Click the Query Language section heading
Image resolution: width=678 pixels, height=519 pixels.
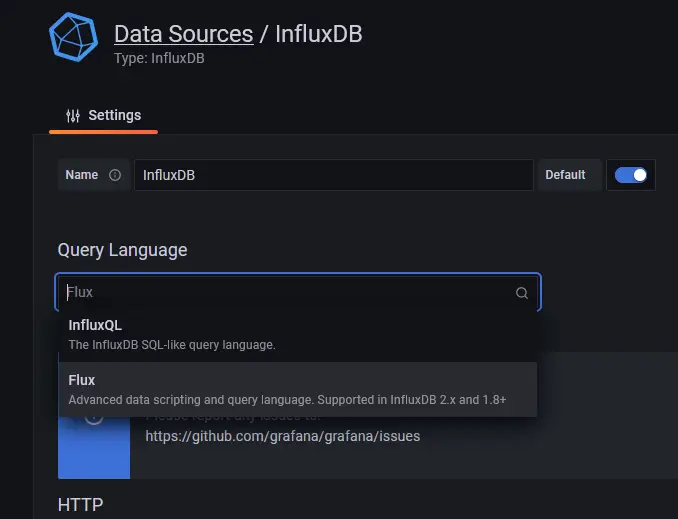(122, 250)
